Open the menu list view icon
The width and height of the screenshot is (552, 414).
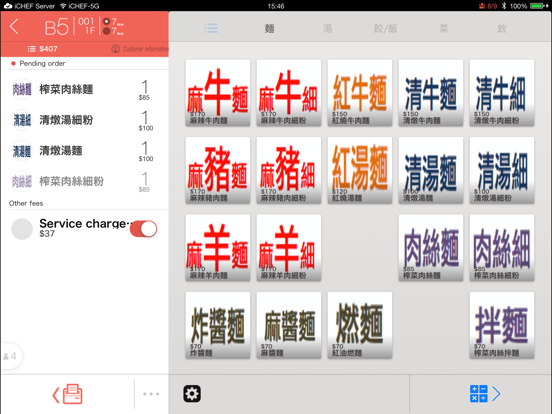point(211,28)
